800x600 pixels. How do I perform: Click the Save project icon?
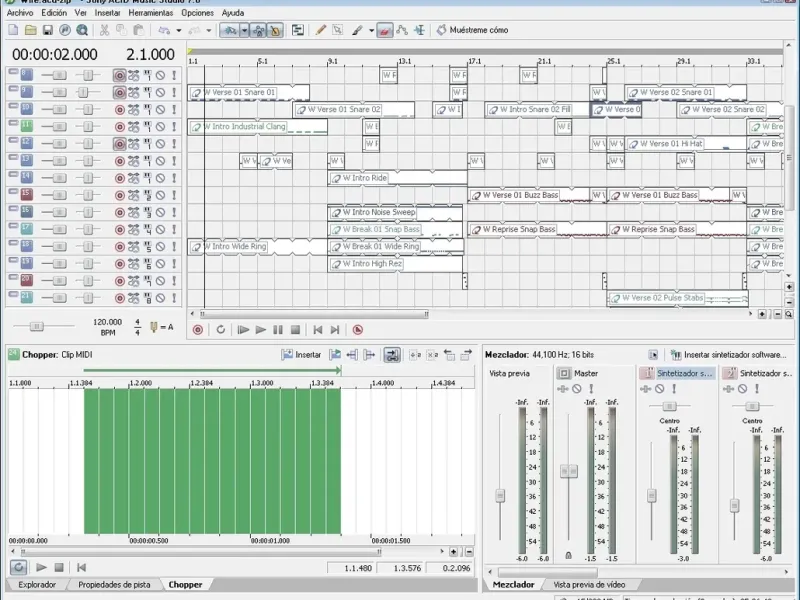47,30
